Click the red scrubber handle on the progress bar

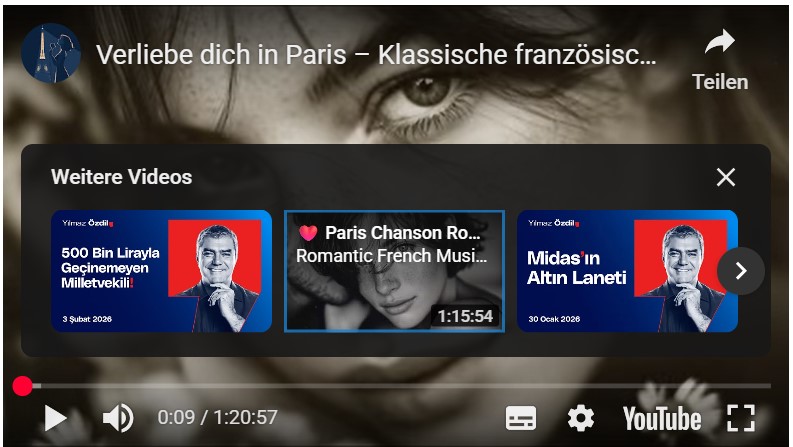(x=22, y=386)
